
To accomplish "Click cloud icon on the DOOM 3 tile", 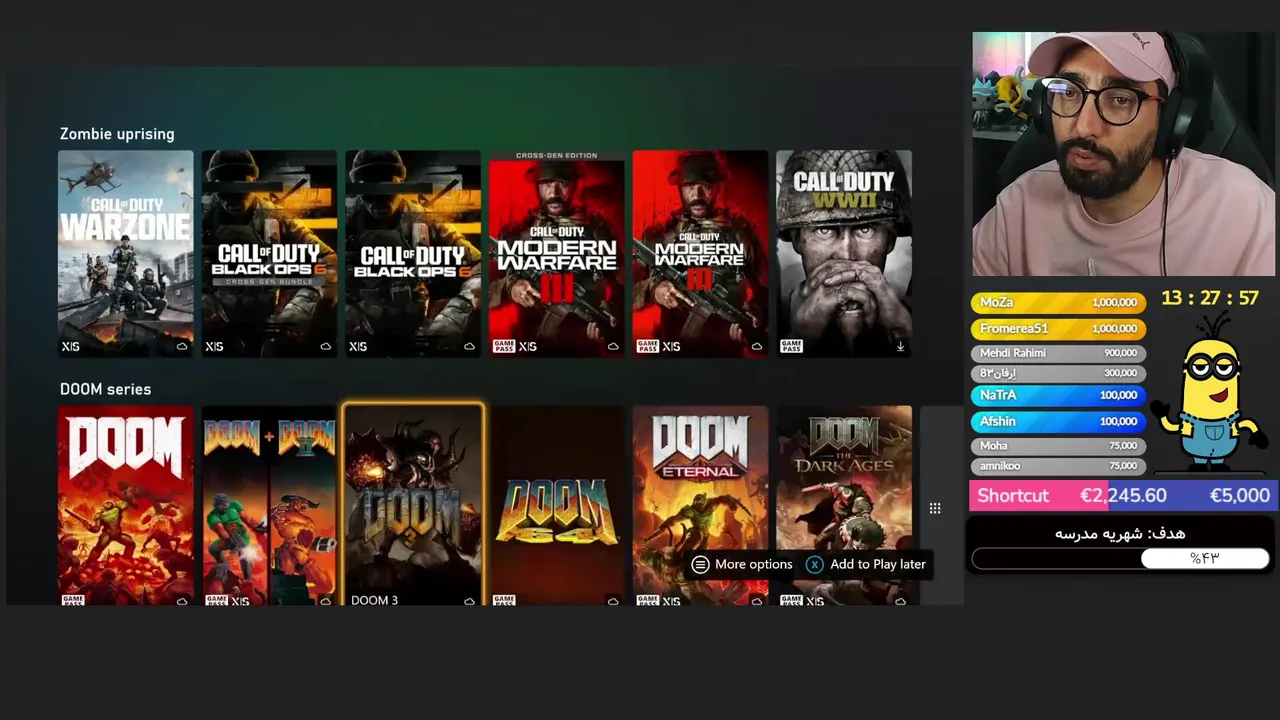I will [x=469, y=601].
